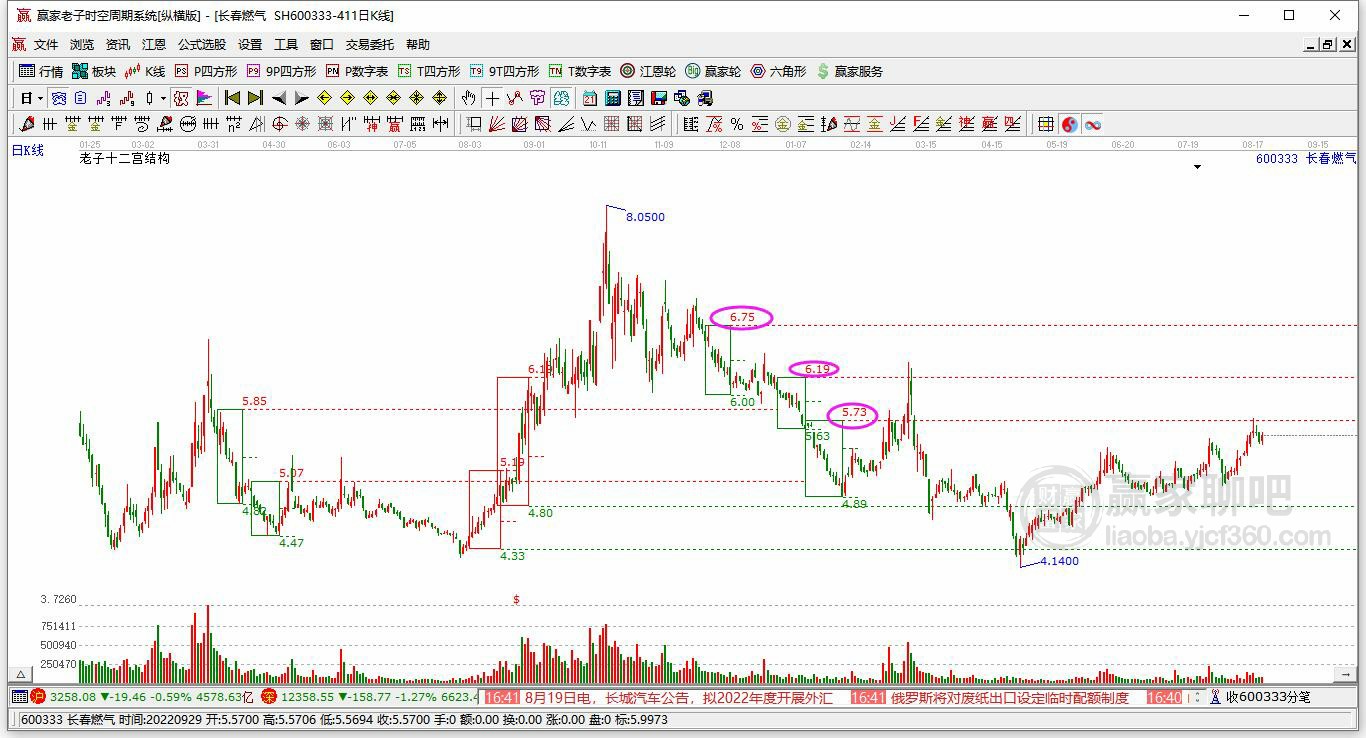Open the T数字表 tool
Screen dimensions: 1366x738
pyautogui.click(x=580, y=71)
